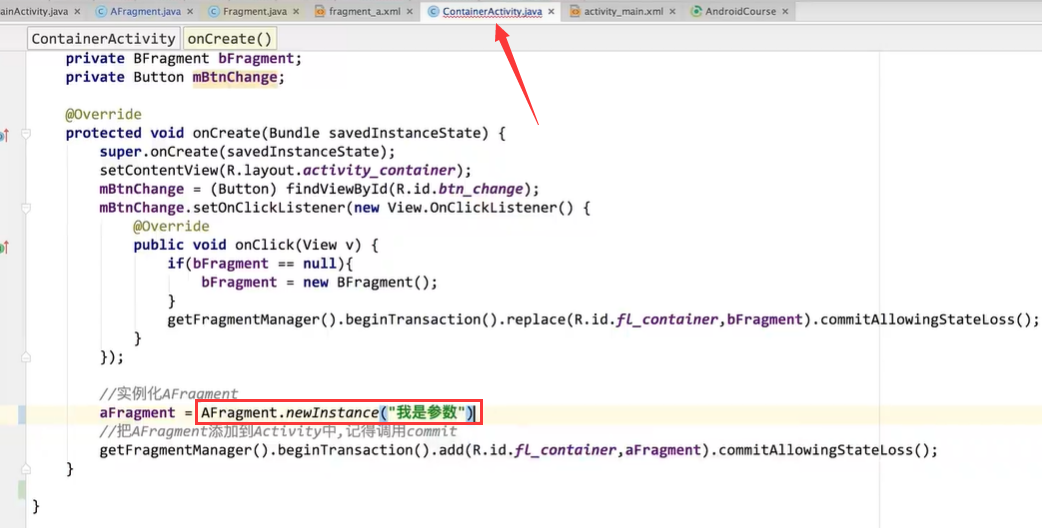Image resolution: width=1042 pixels, height=528 pixels.
Task: Click the AFragment.java class file icon
Action: pos(102,11)
